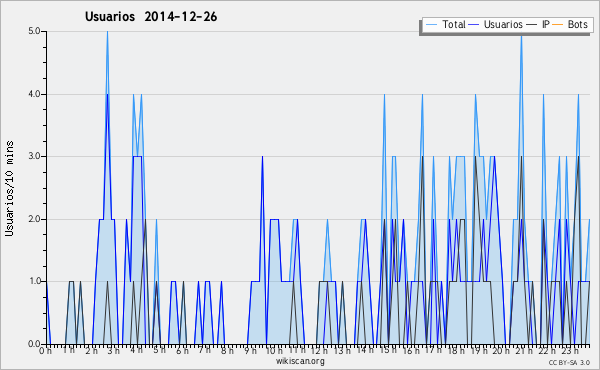Click the '20 h' x-axis label
Screen dimensions: 600x370
coord(501,351)
